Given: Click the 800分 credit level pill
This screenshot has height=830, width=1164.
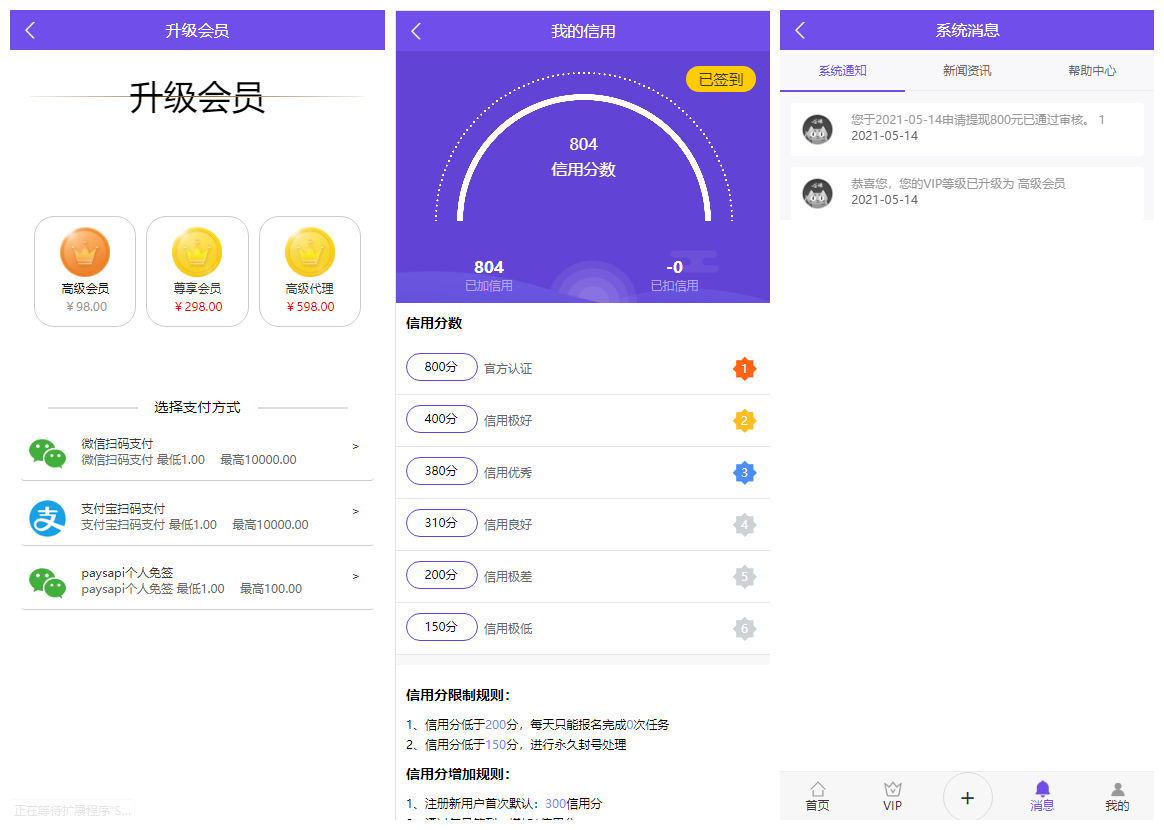Looking at the screenshot, I should (x=441, y=367).
